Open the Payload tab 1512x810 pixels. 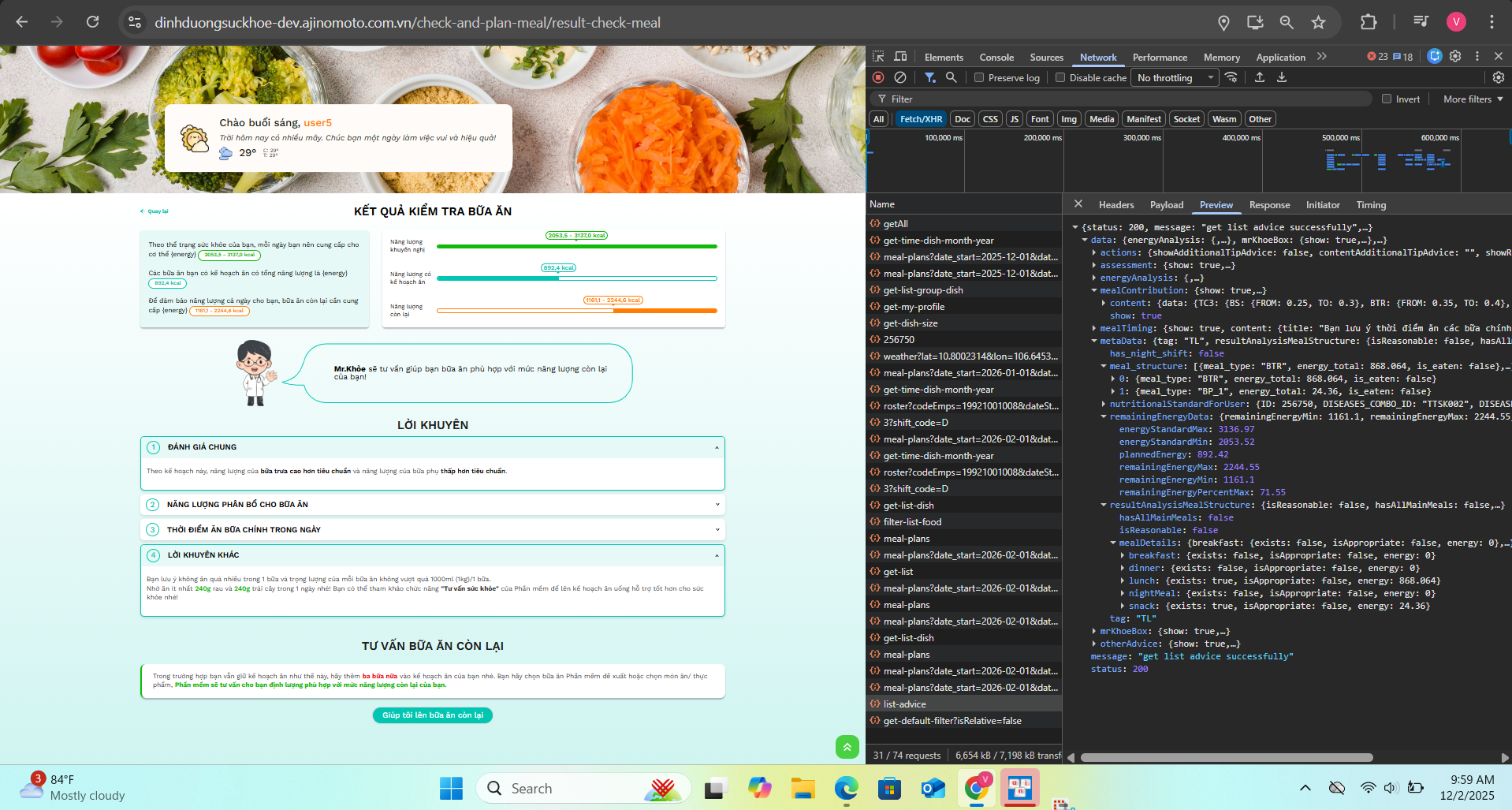1167,204
